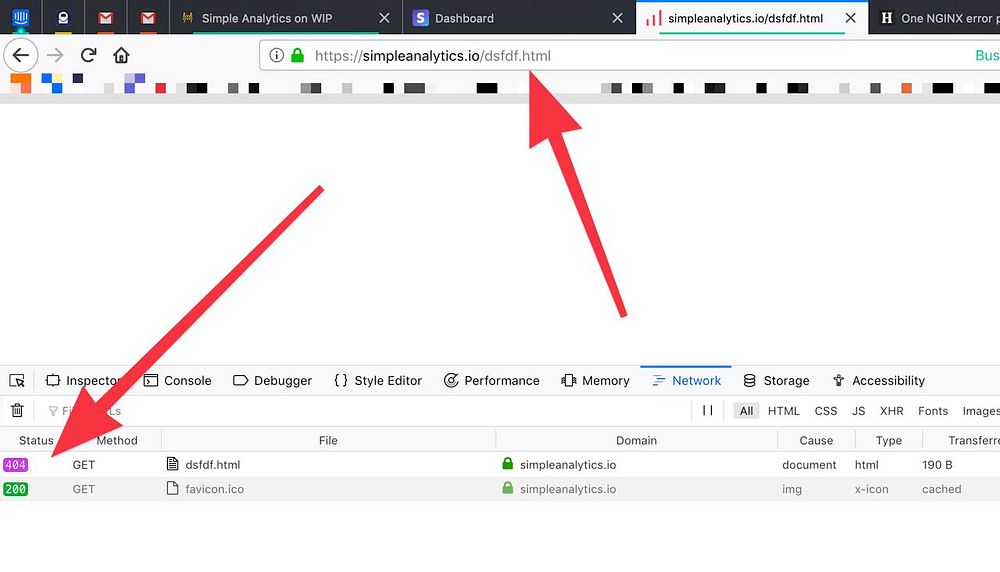Open the Memory panel

595,381
